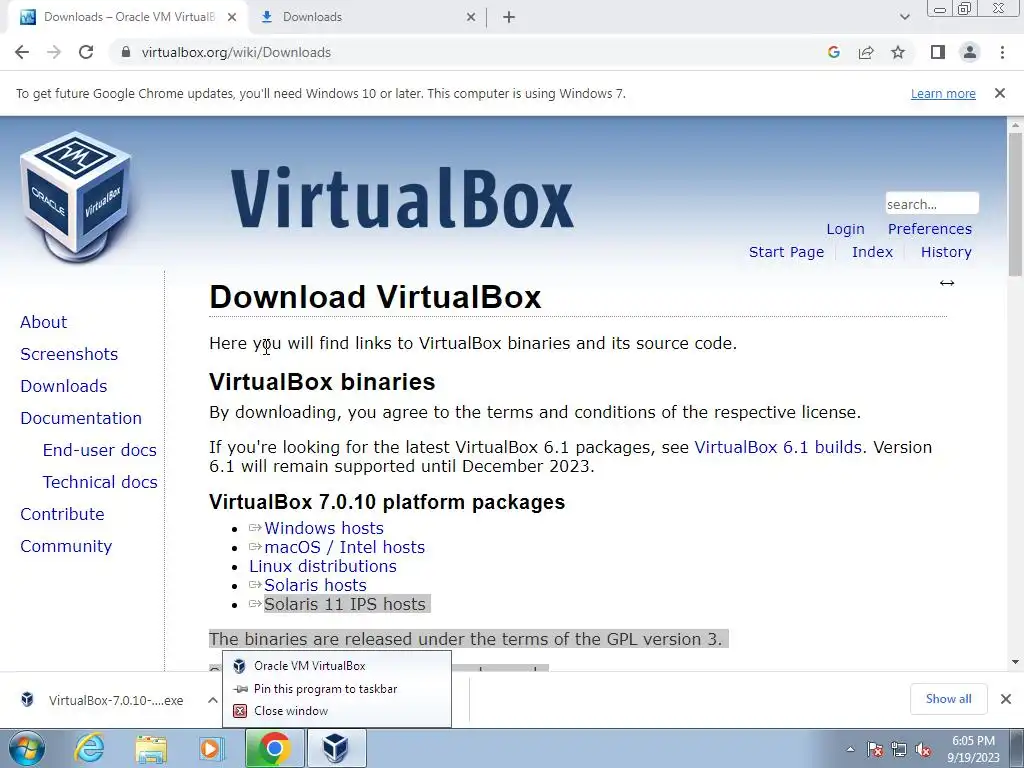1024x768 pixels.
Task: Open Chrome's three-dot menu
Action: [1002, 52]
